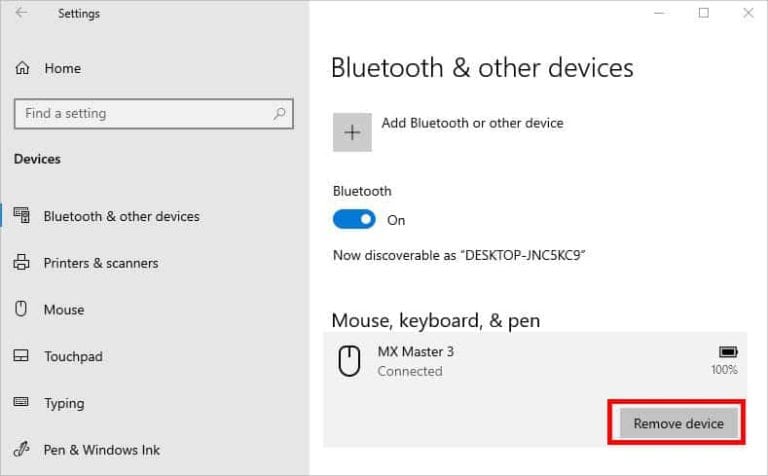
Task: Click the Typing keyboard icon
Action: pyautogui.click(x=22, y=403)
